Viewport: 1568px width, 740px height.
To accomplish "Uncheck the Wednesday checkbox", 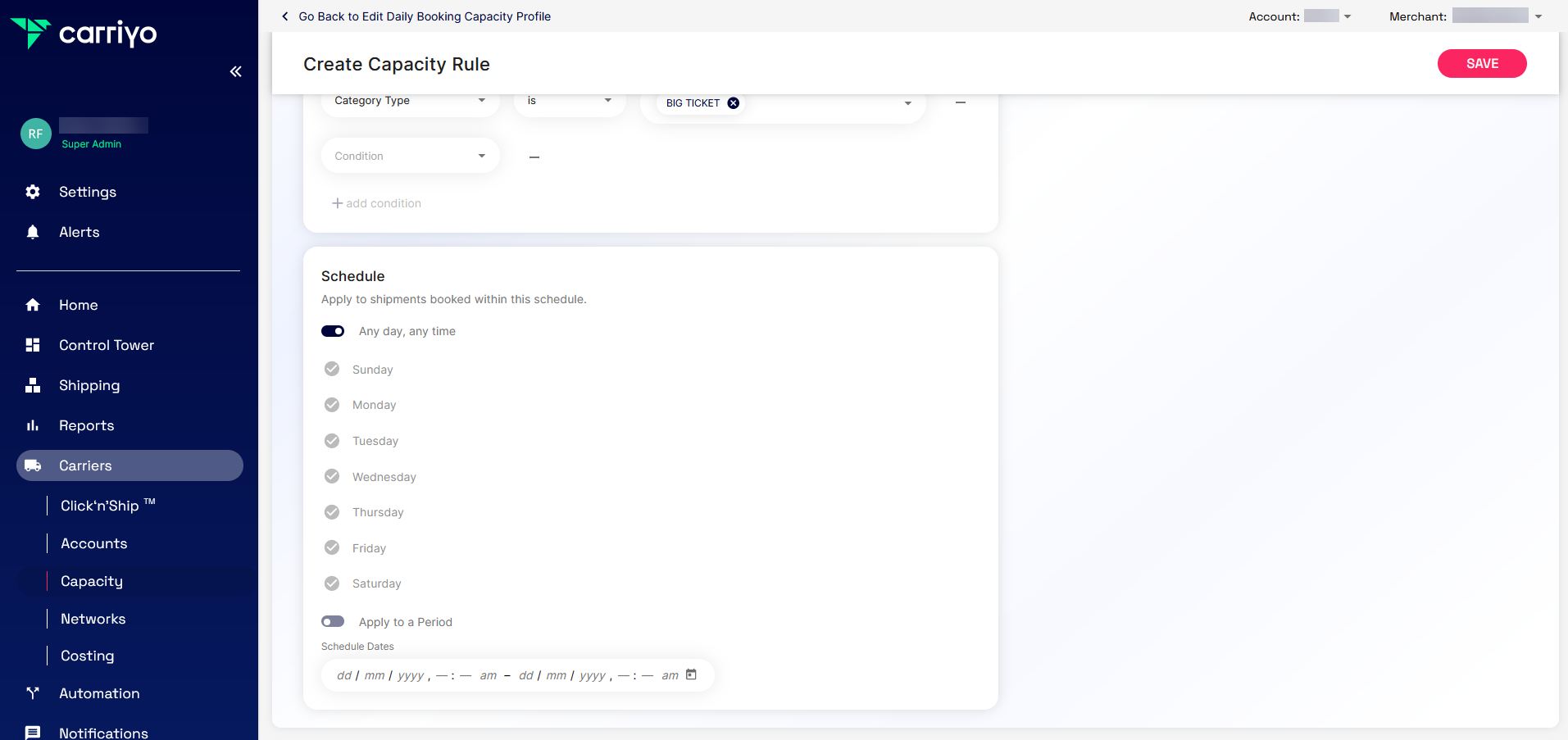I will coord(332,476).
